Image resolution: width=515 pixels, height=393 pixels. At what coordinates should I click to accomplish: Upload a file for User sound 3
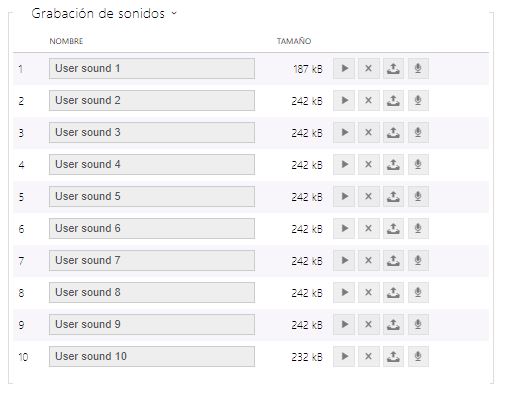tap(393, 133)
